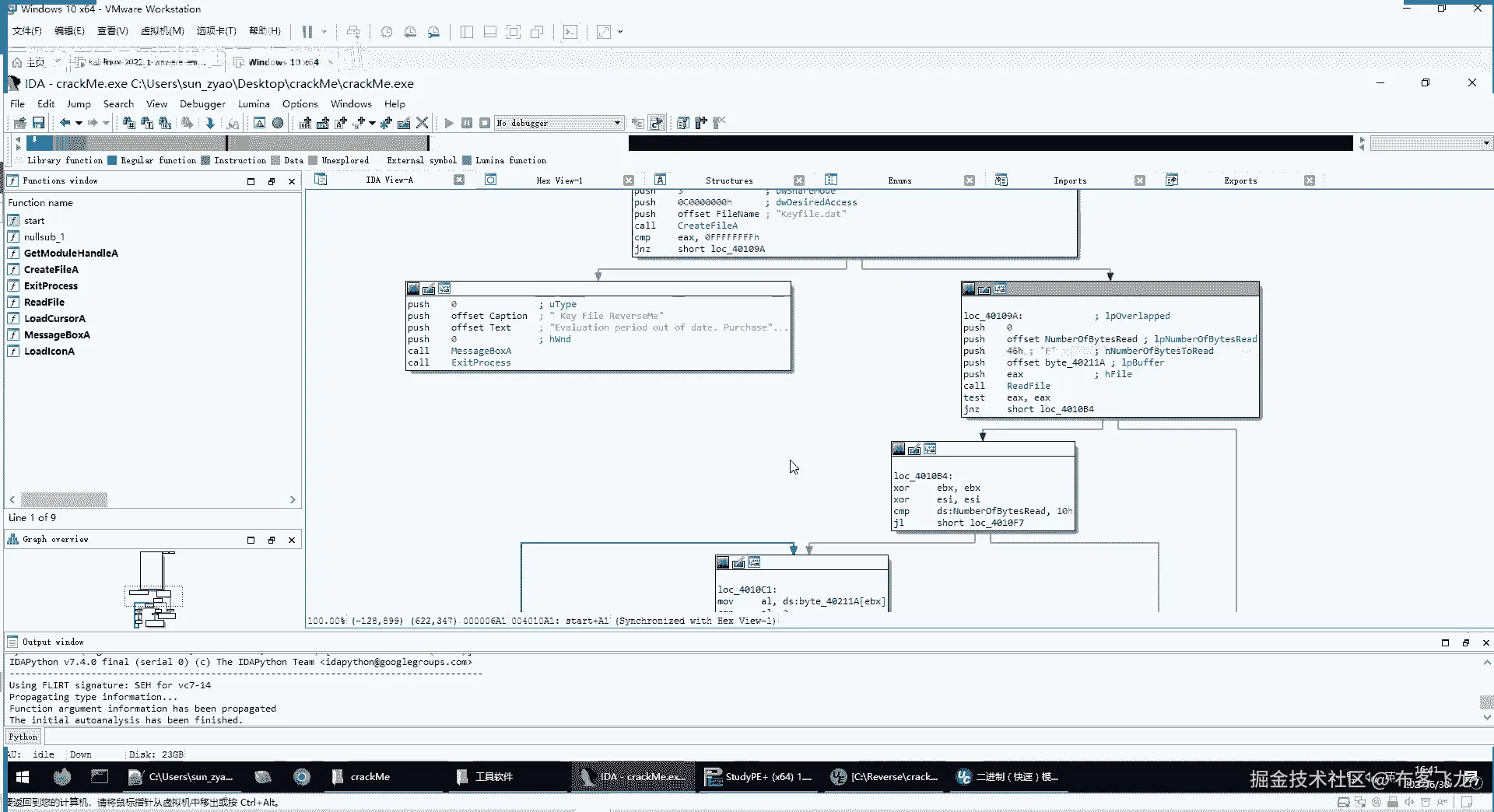Switch to StudyPE+ in the taskbar
The height and width of the screenshot is (812, 1494).
pyautogui.click(x=758, y=777)
